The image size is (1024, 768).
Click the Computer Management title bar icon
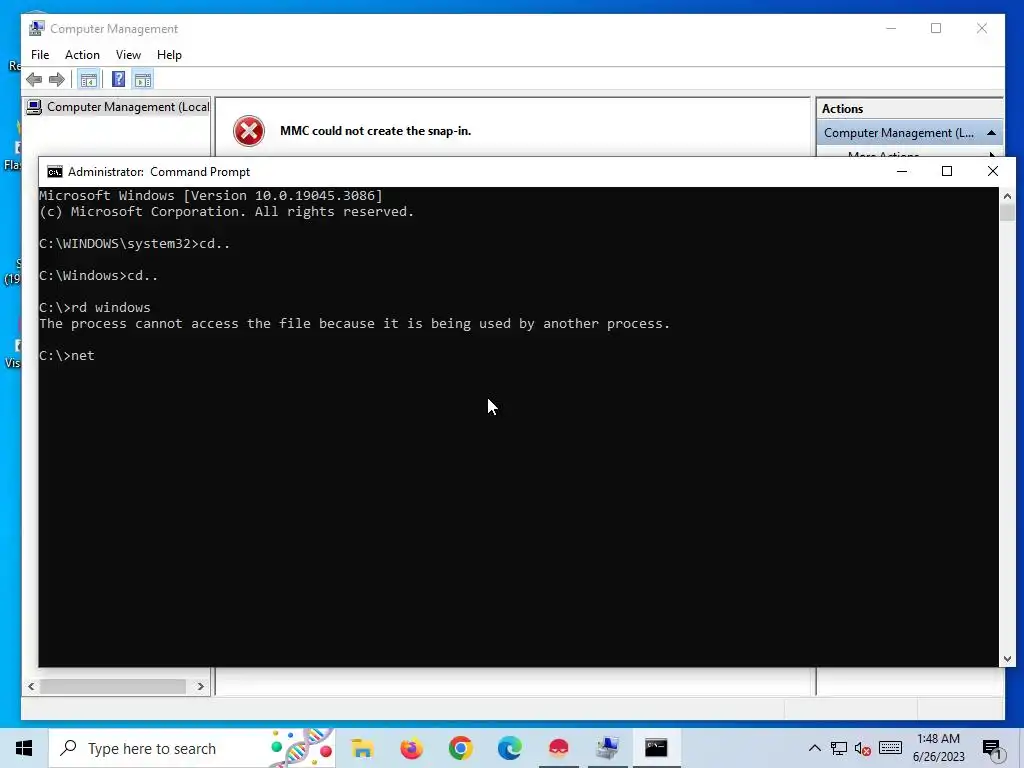click(37, 29)
